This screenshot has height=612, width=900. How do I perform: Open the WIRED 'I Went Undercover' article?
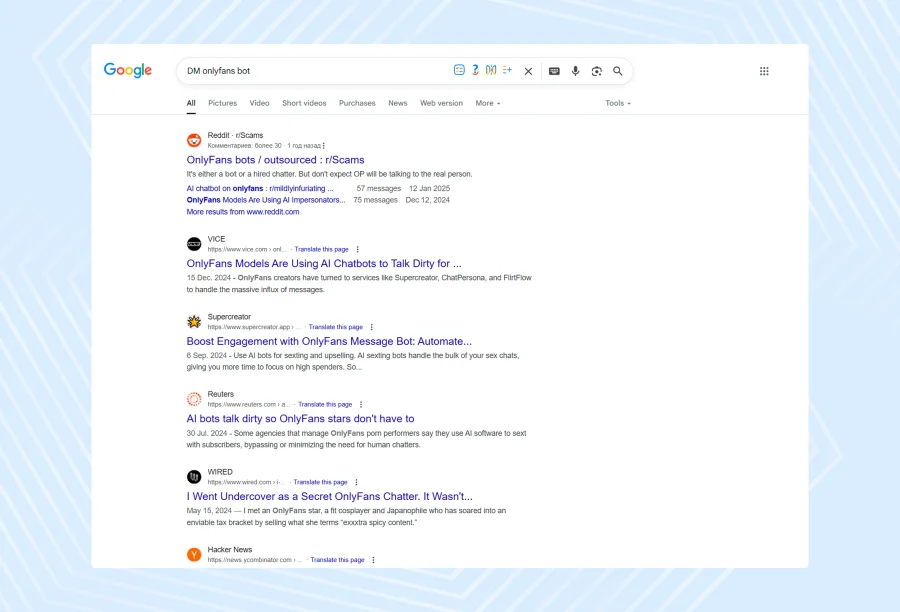[329, 496]
